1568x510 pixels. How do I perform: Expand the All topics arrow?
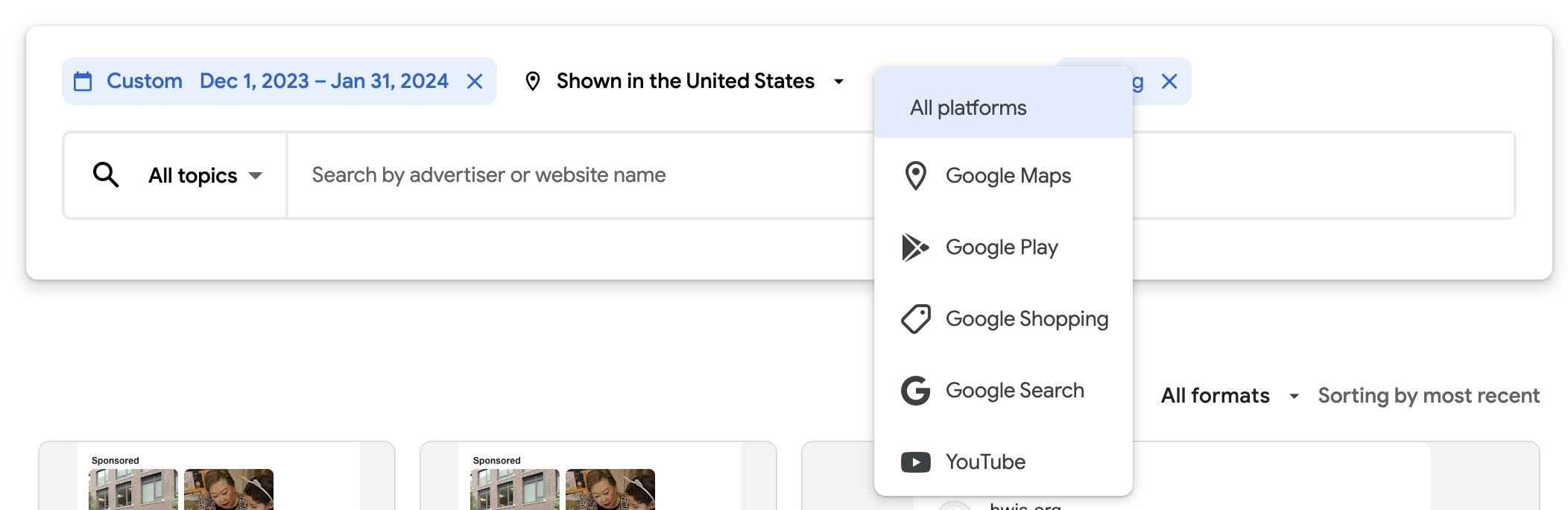[256, 177]
